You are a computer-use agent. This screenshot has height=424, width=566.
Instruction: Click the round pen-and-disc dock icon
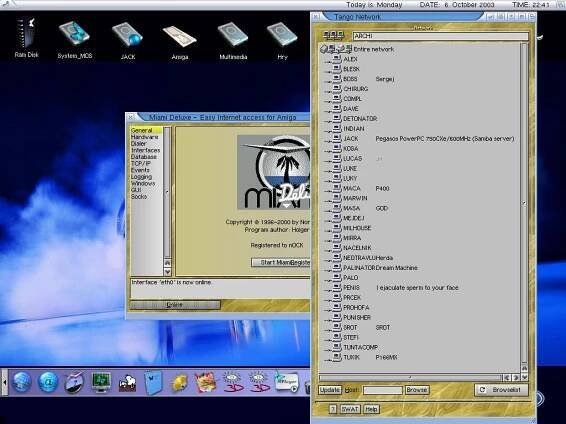74,383
